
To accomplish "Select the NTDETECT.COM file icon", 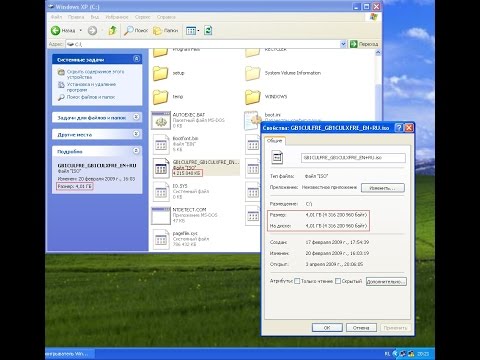I will pyautogui.click(x=161, y=216).
